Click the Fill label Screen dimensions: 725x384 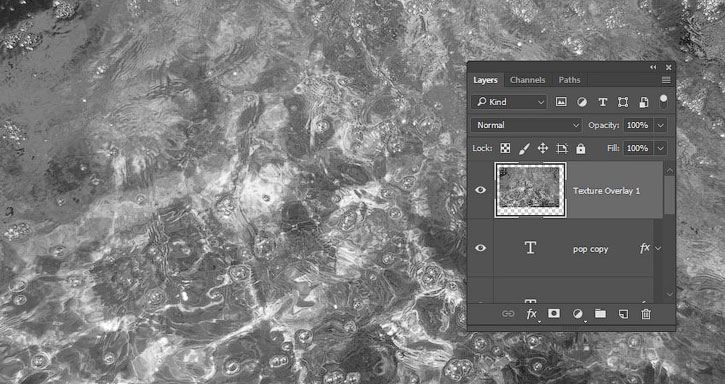click(x=613, y=149)
